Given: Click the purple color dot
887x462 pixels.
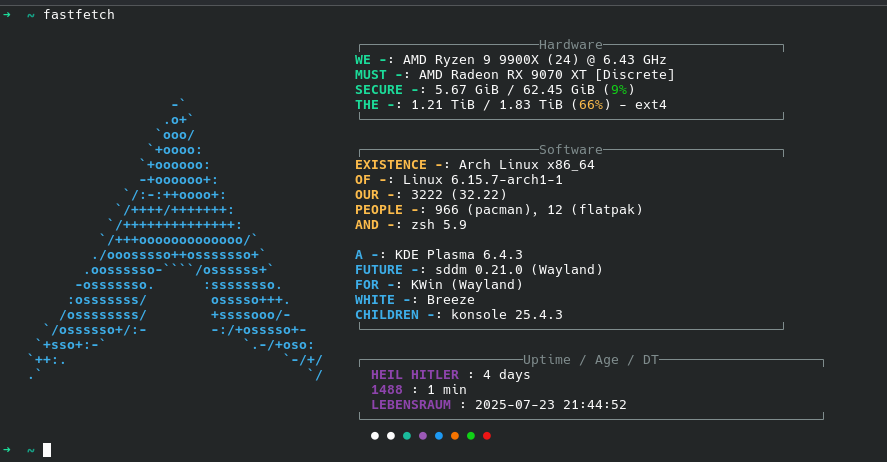Looking at the screenshot, I should point(423,435).
